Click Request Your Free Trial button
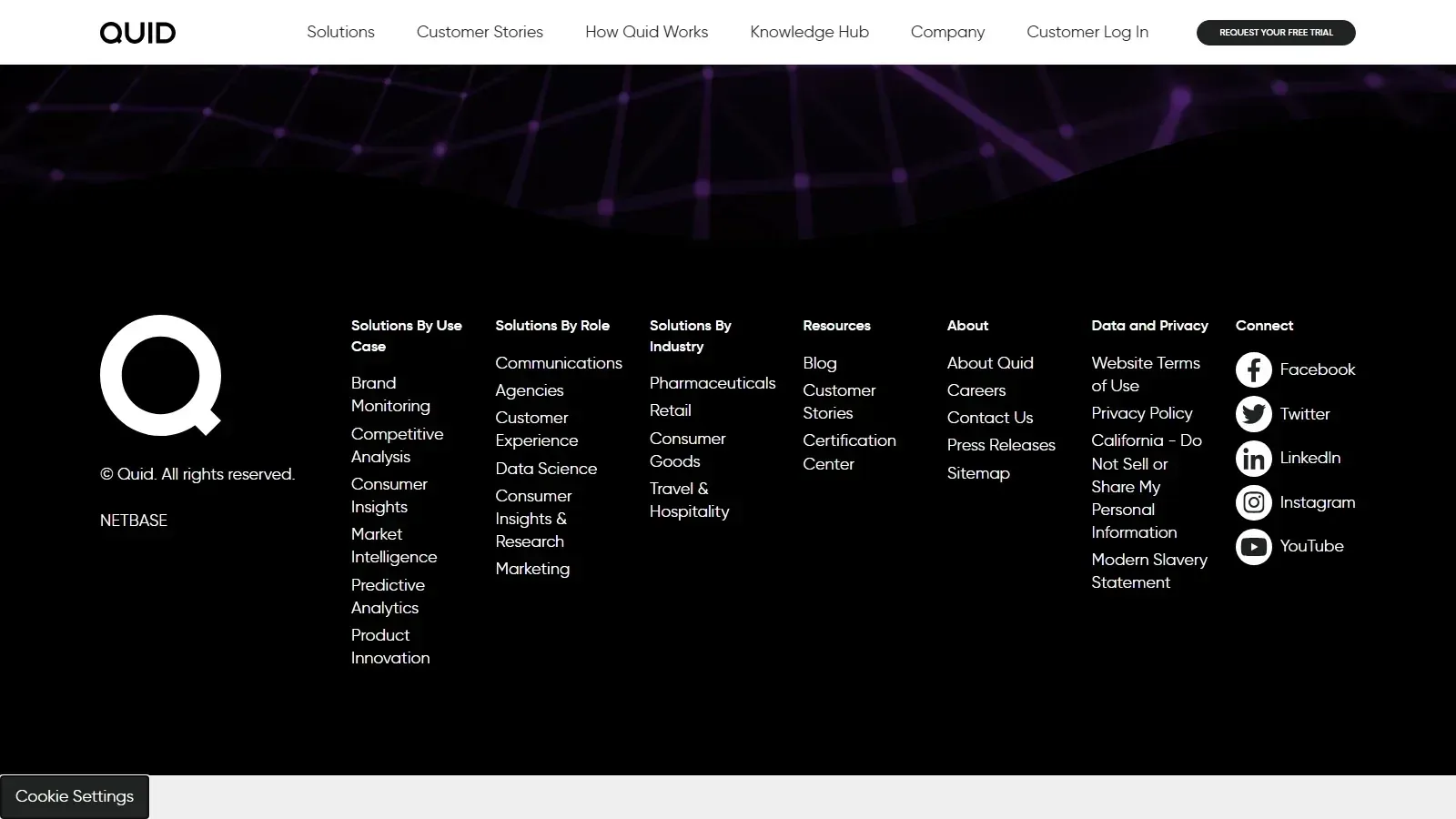The image size is (1456, 819). click(x=1276, y=33)
